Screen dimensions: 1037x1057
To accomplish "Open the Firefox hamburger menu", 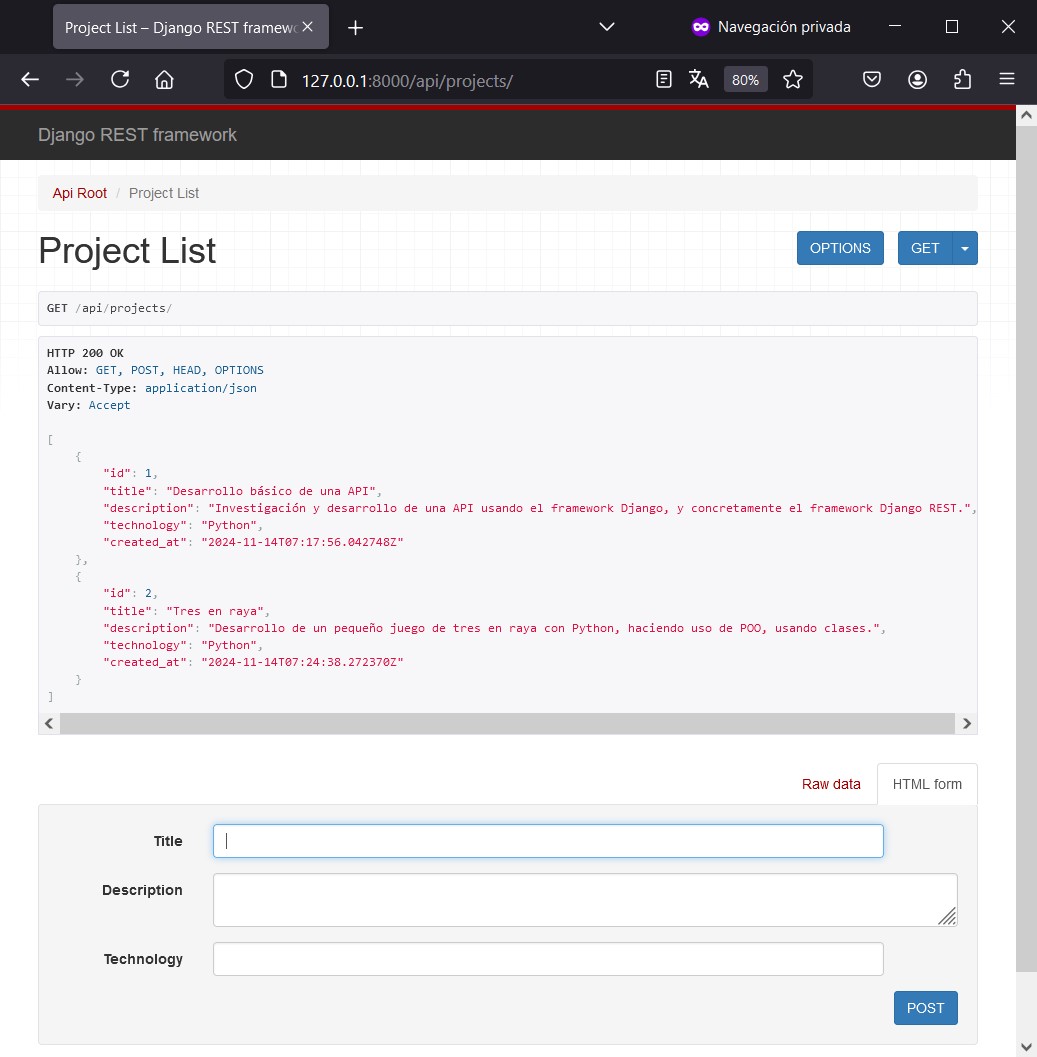I will (1007, 79).
